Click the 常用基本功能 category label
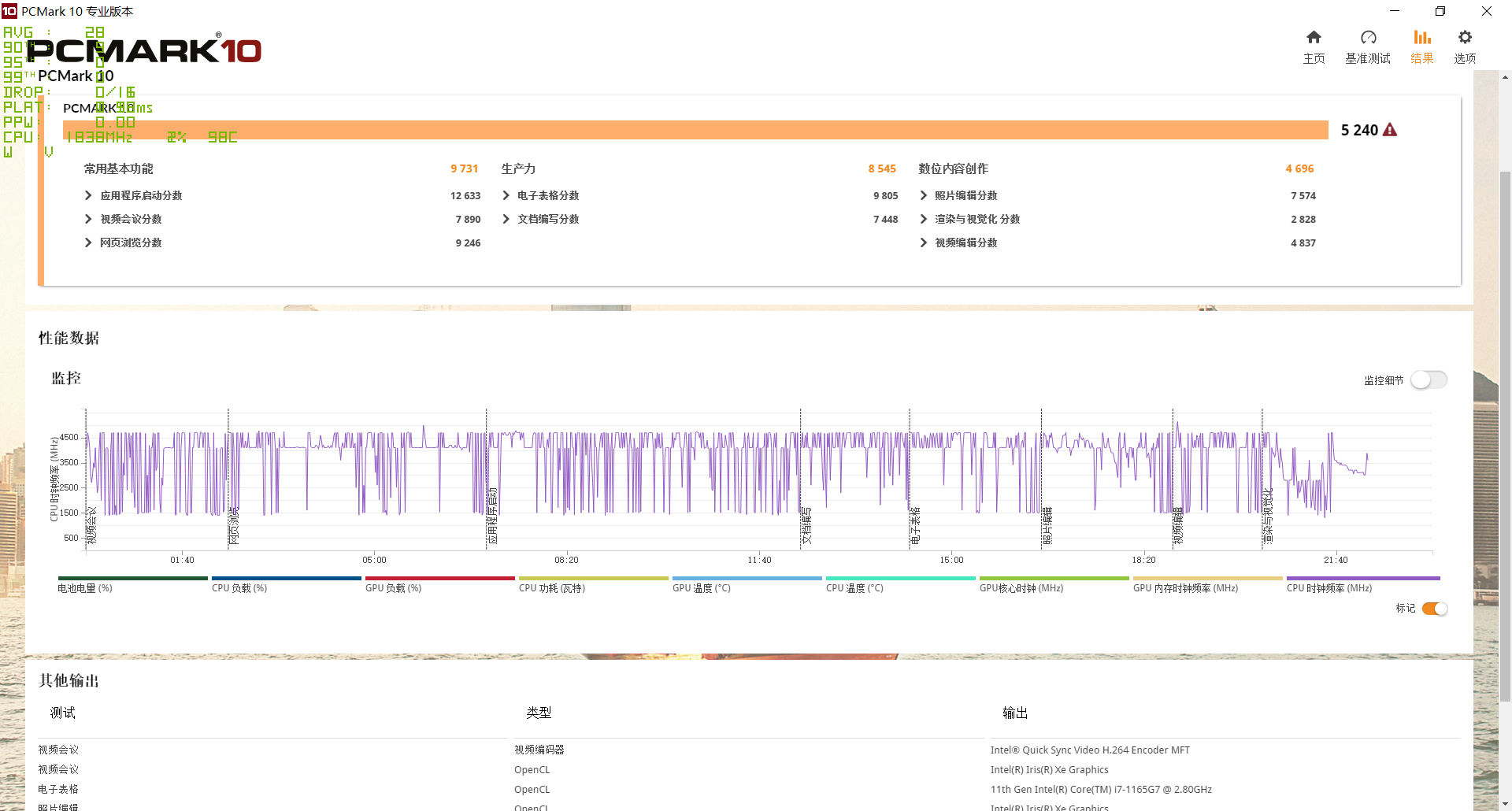This screenshot has height=811, width=1512. (x=119, y=168)
